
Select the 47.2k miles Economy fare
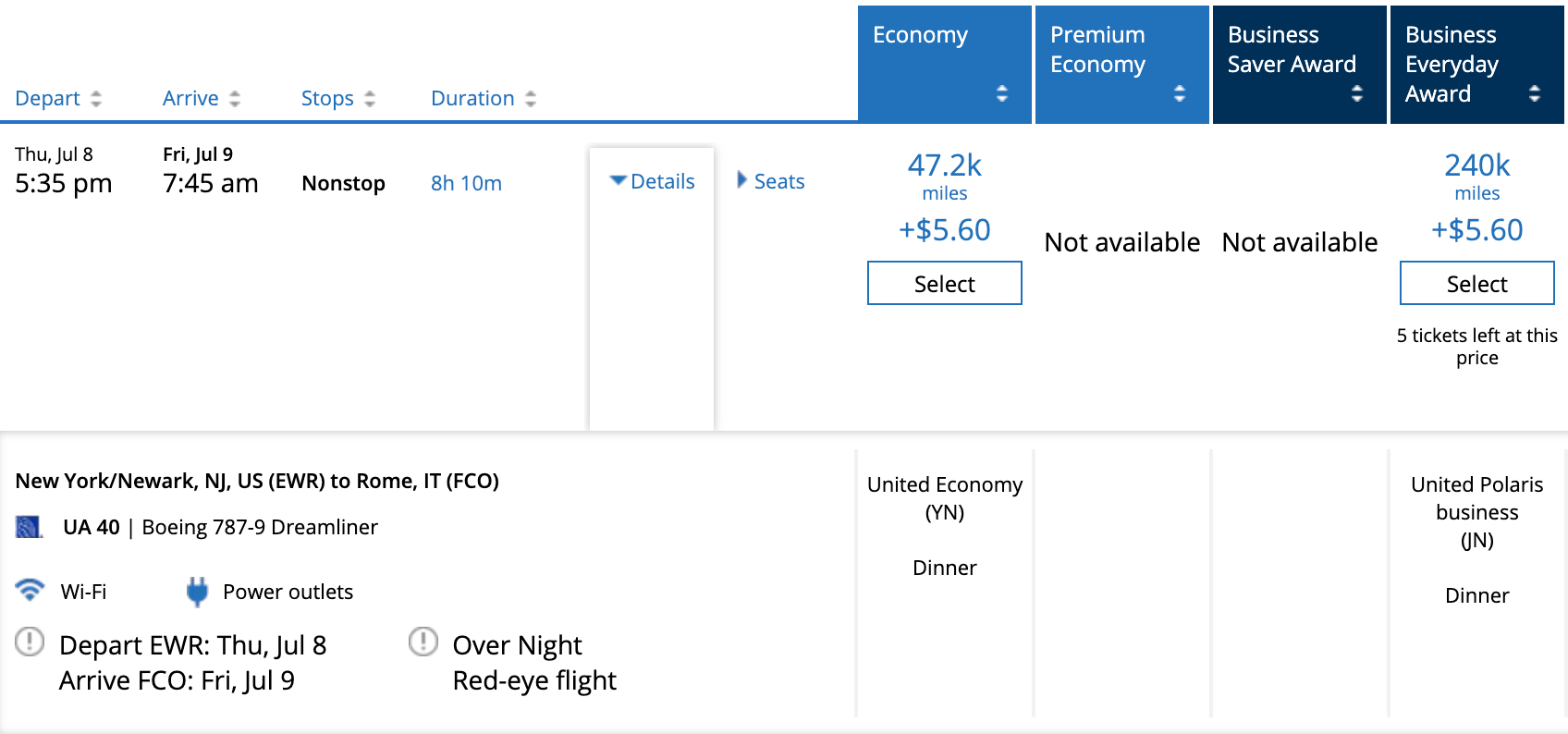pos(945,283)
